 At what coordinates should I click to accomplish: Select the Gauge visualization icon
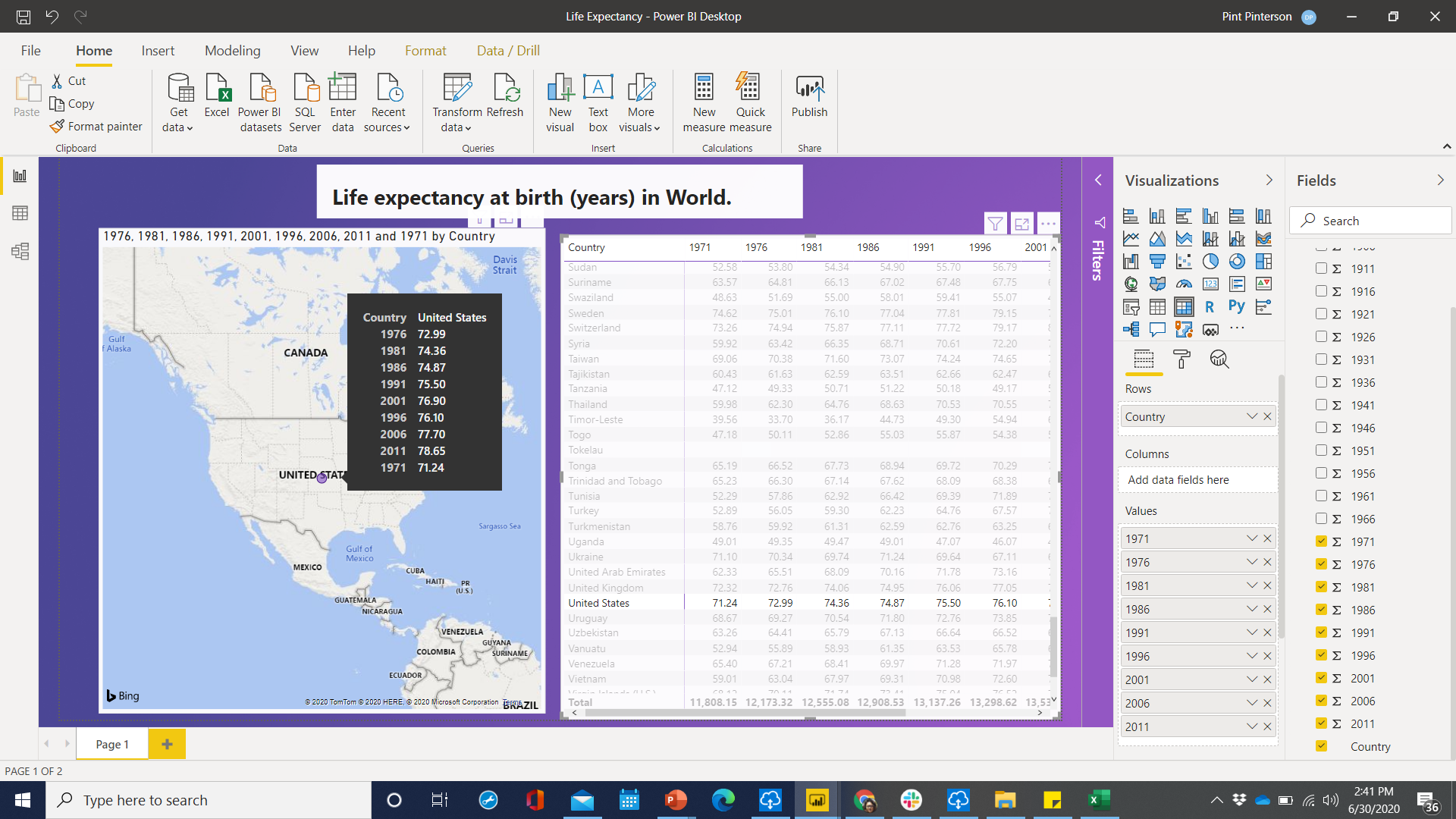tap(1184, 284)
